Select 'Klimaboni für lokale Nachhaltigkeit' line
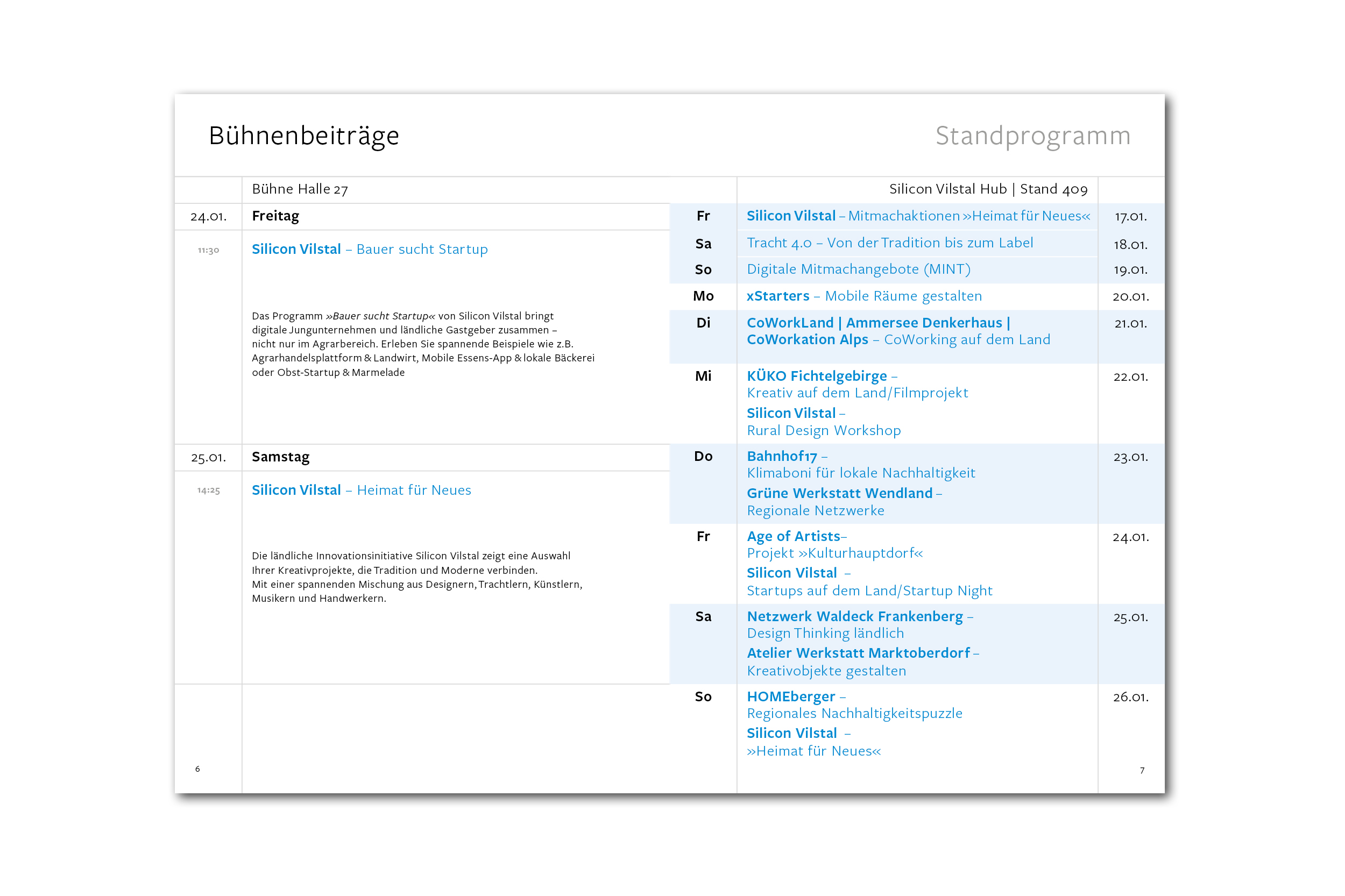This screenshot has height=896, width=1345. (861, 473)
